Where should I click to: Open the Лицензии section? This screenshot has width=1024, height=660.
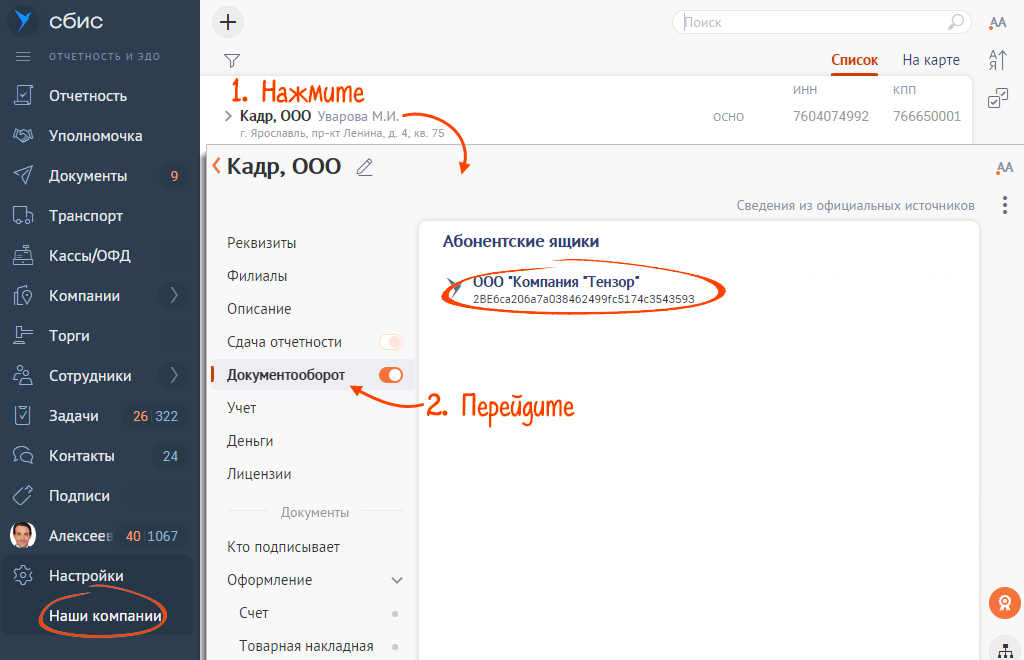[x=259, y=474]
